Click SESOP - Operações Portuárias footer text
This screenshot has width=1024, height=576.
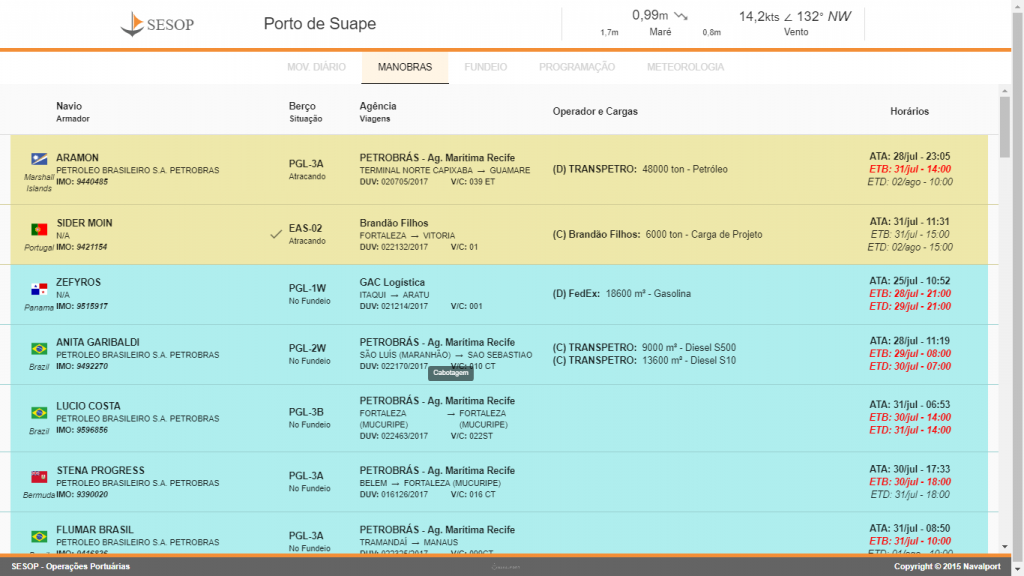pyautogui.click(x=71, y=566)
